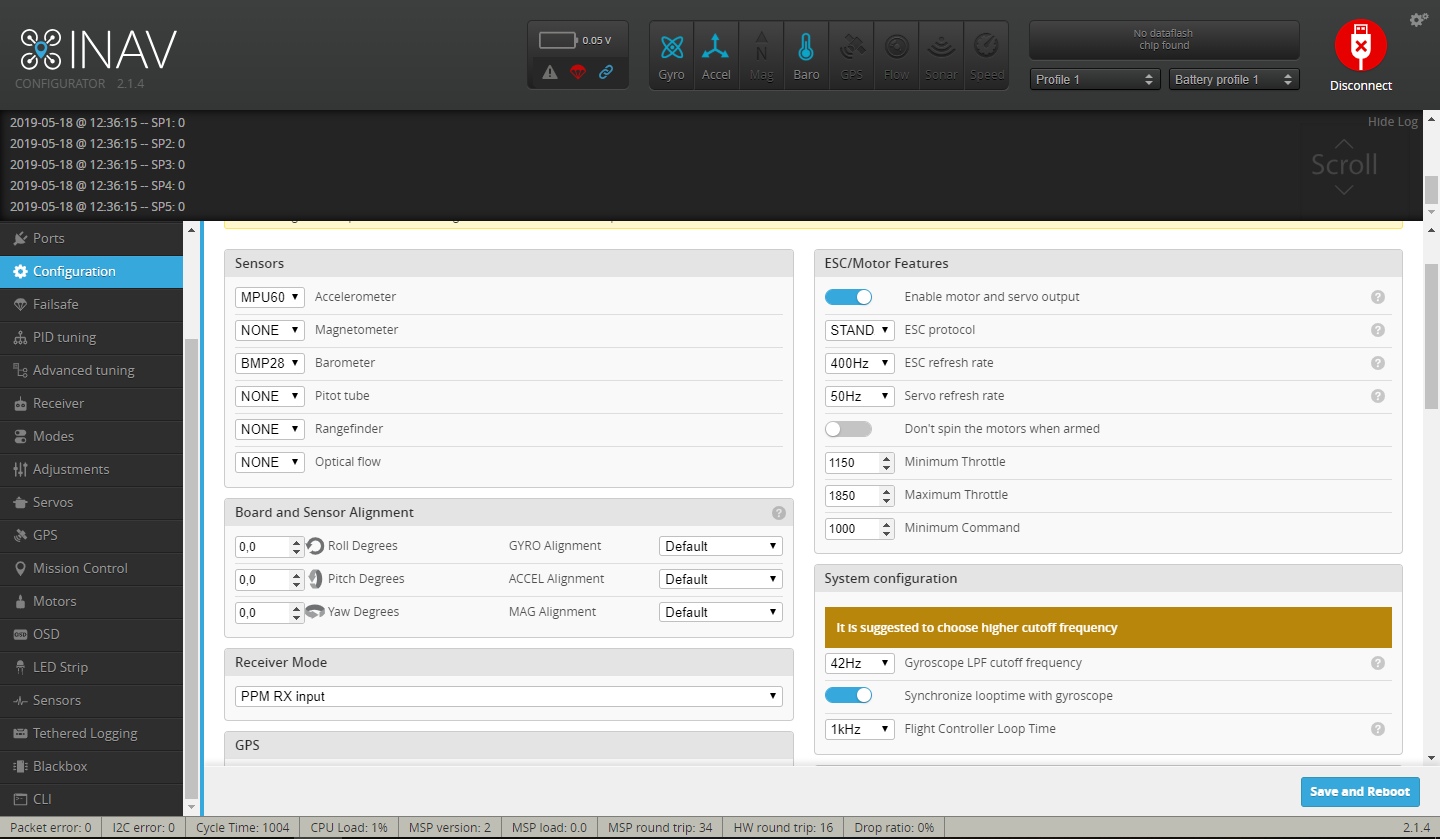Open the PID tuning tab
The width and height of the screenshot is (1440, 839).
64,337
